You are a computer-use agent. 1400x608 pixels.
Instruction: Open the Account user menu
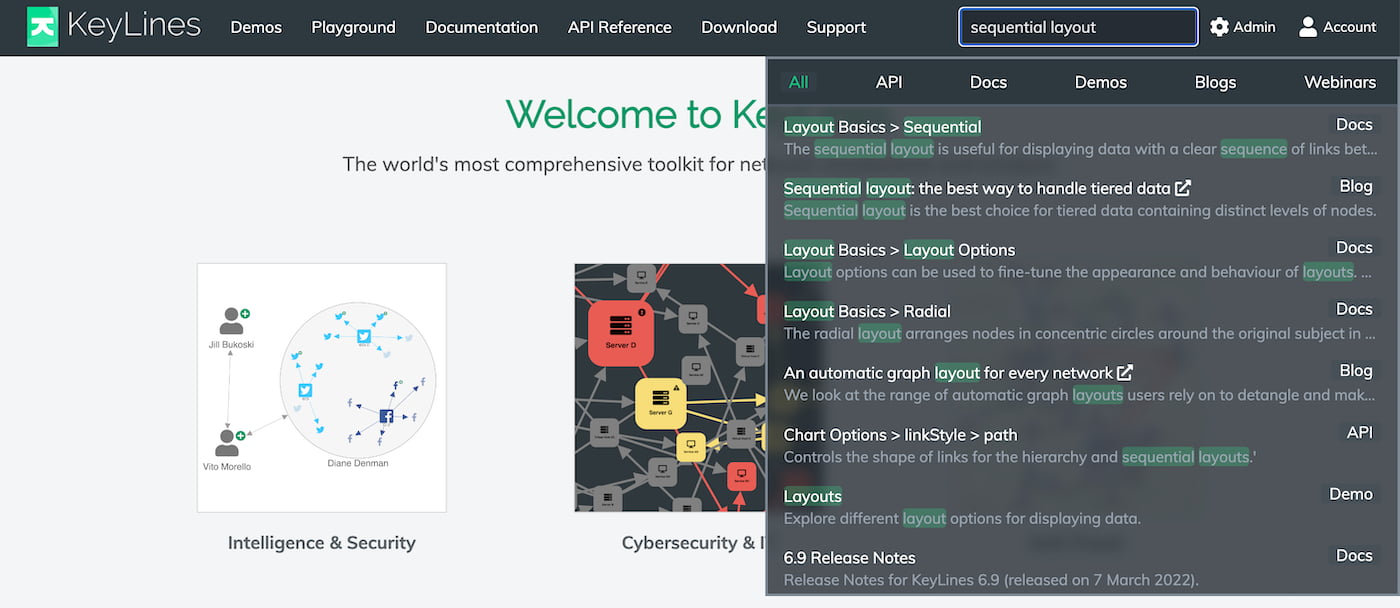1307,27
